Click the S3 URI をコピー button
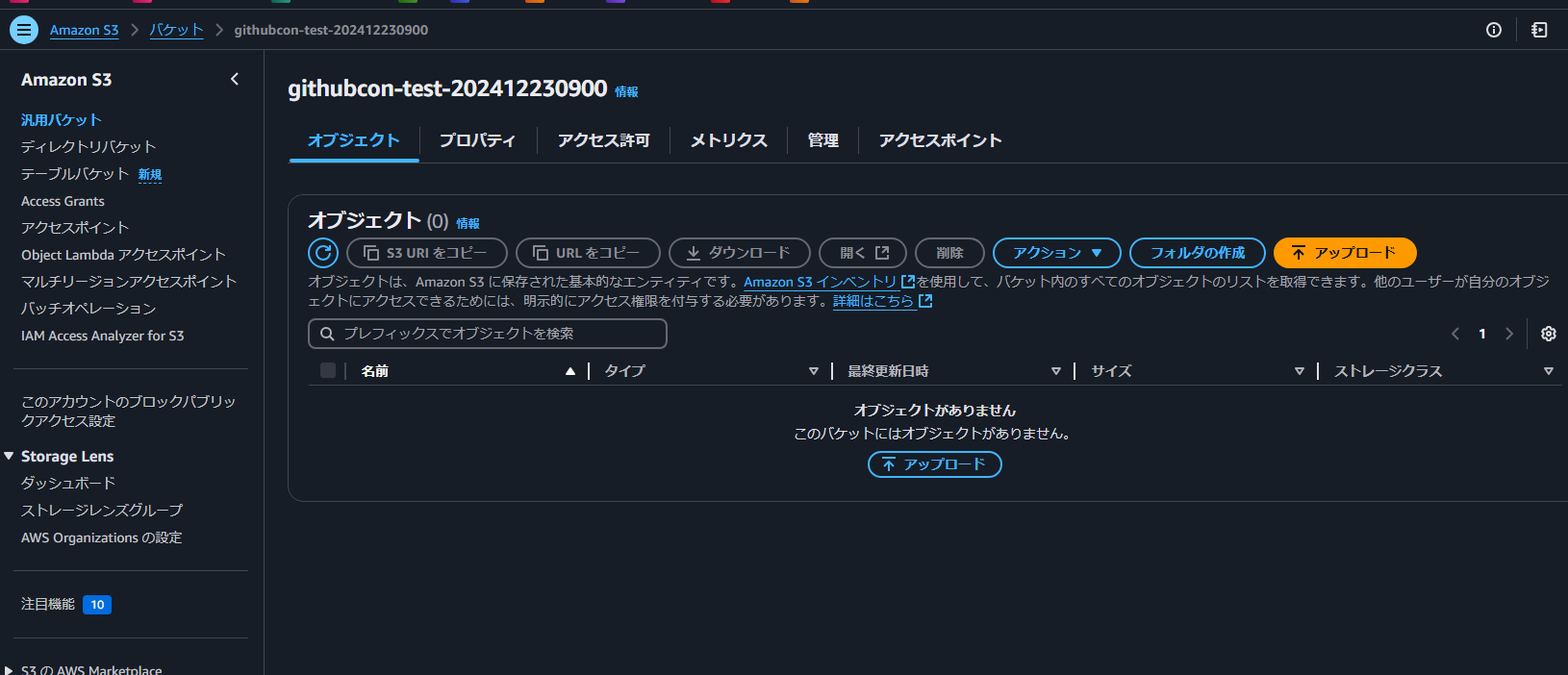The height and width of the screenshot is (675, 1568). 427,253
